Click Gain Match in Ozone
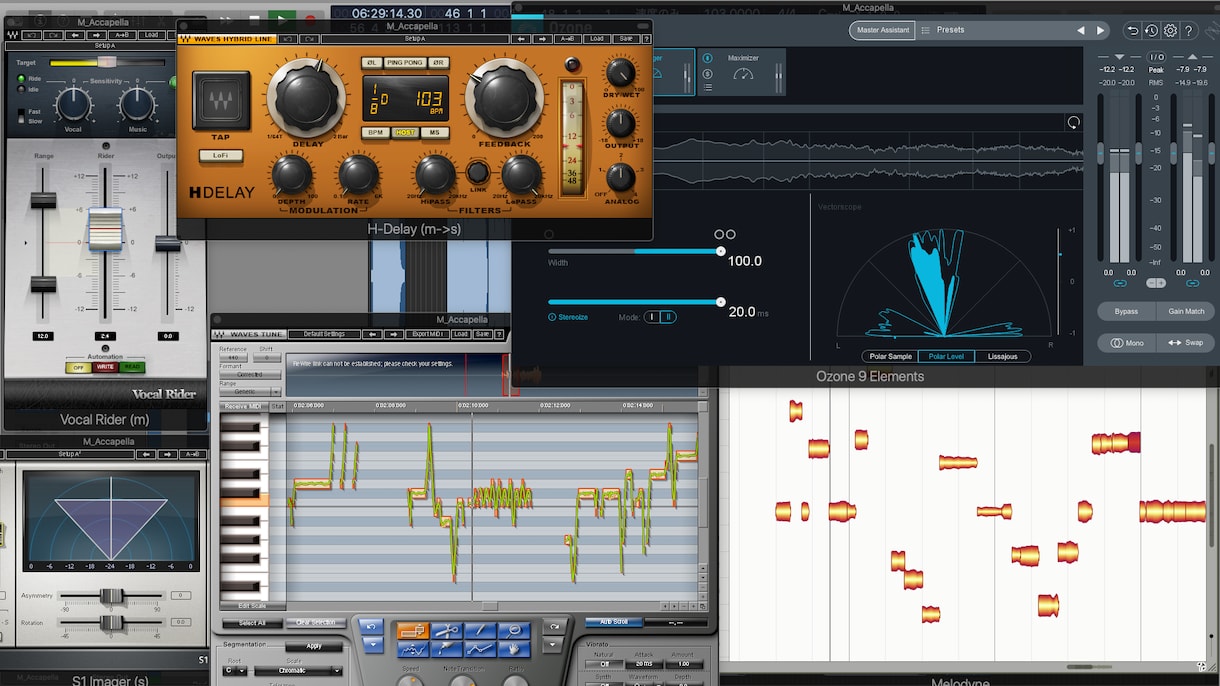 click(x=1186, y=311)
